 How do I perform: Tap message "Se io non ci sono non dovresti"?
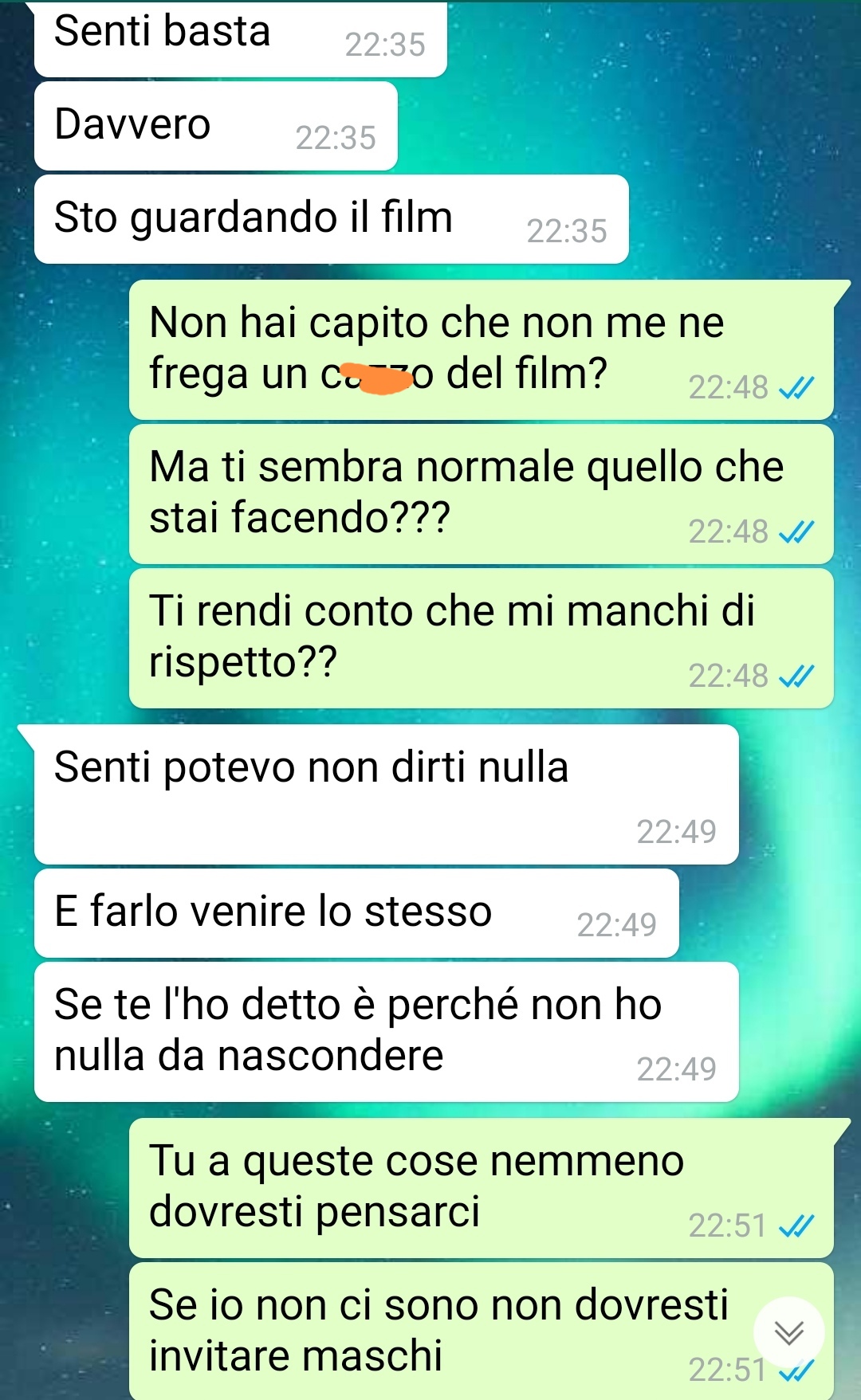(x=482, y=1331)
